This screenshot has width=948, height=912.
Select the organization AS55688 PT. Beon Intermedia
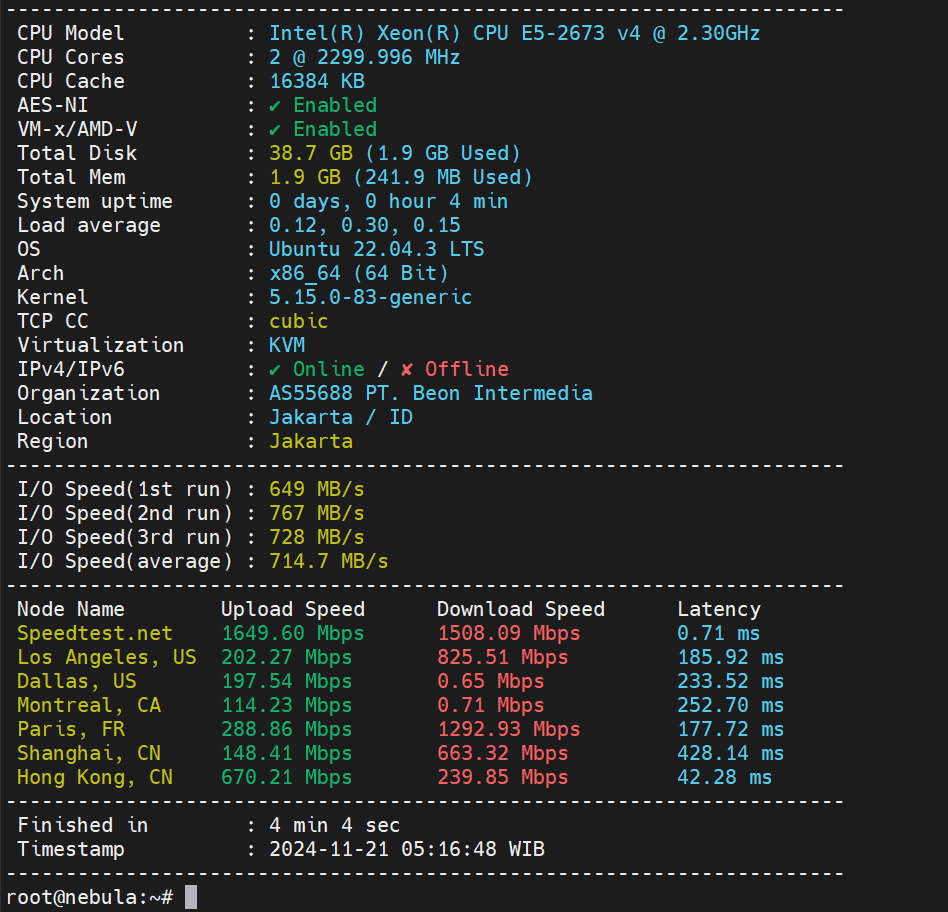[x=430, y=394]
